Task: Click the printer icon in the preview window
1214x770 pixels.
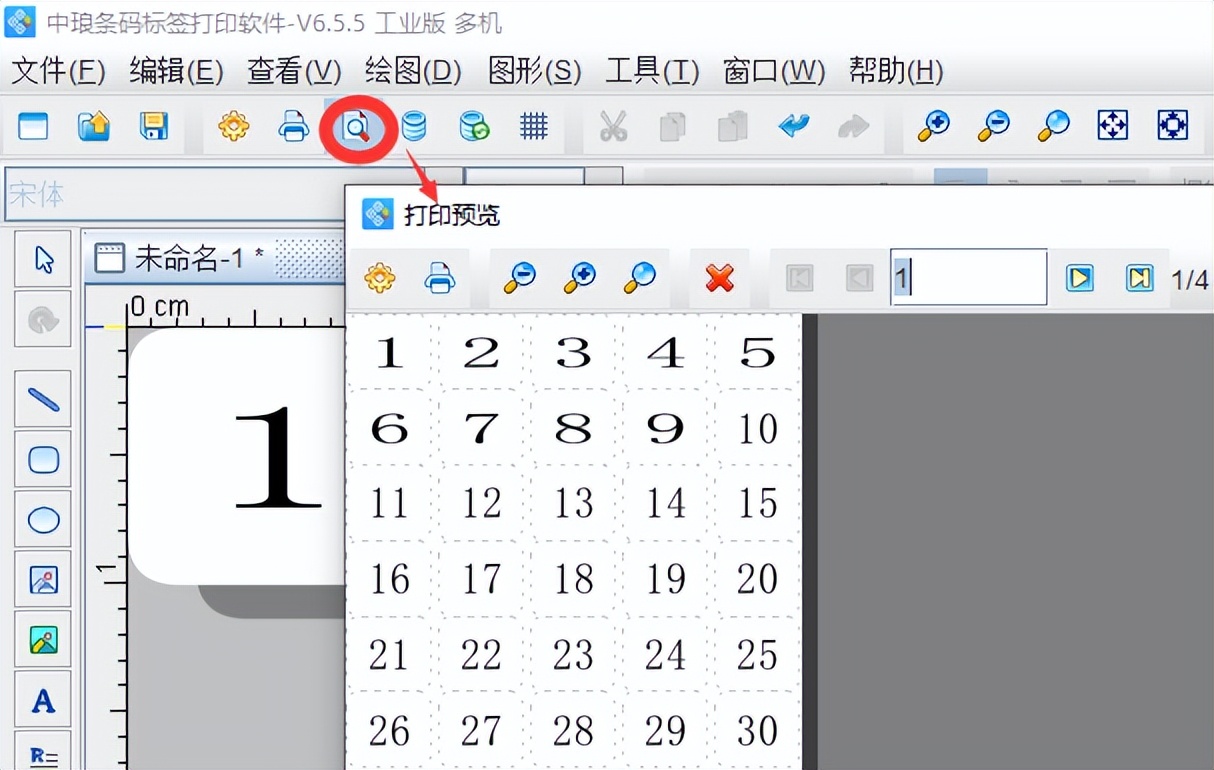Action: [x=440, y=278]
